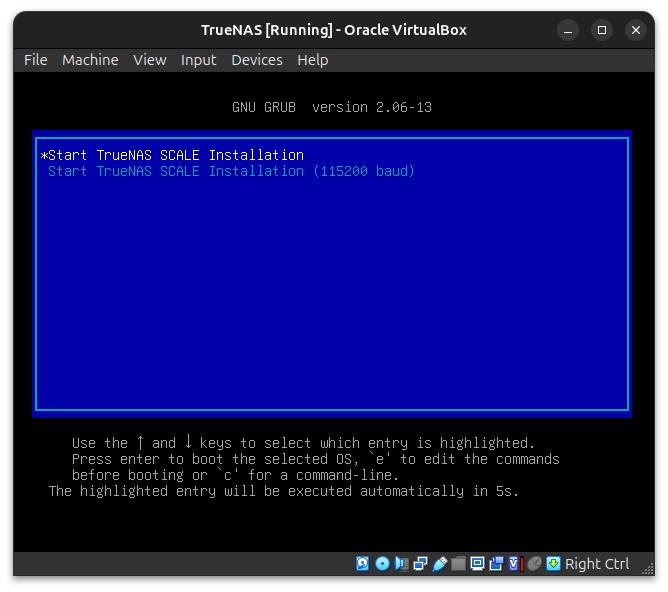The width and height of the screenshot is (668, 592).
Task: Click the Right Ctrl host key label
Action: [597, 564]
